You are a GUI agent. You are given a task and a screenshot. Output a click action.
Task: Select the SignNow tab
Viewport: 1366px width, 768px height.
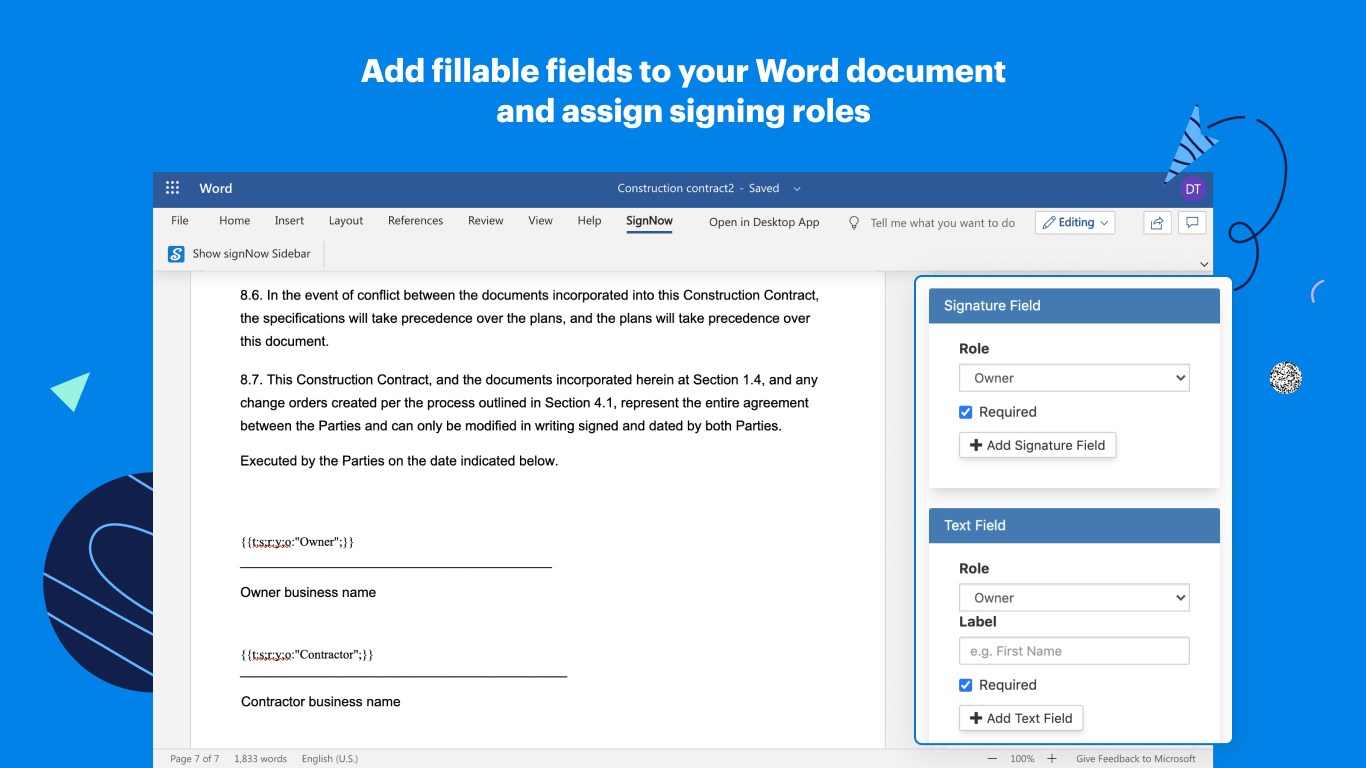click(x=649, y=221)
